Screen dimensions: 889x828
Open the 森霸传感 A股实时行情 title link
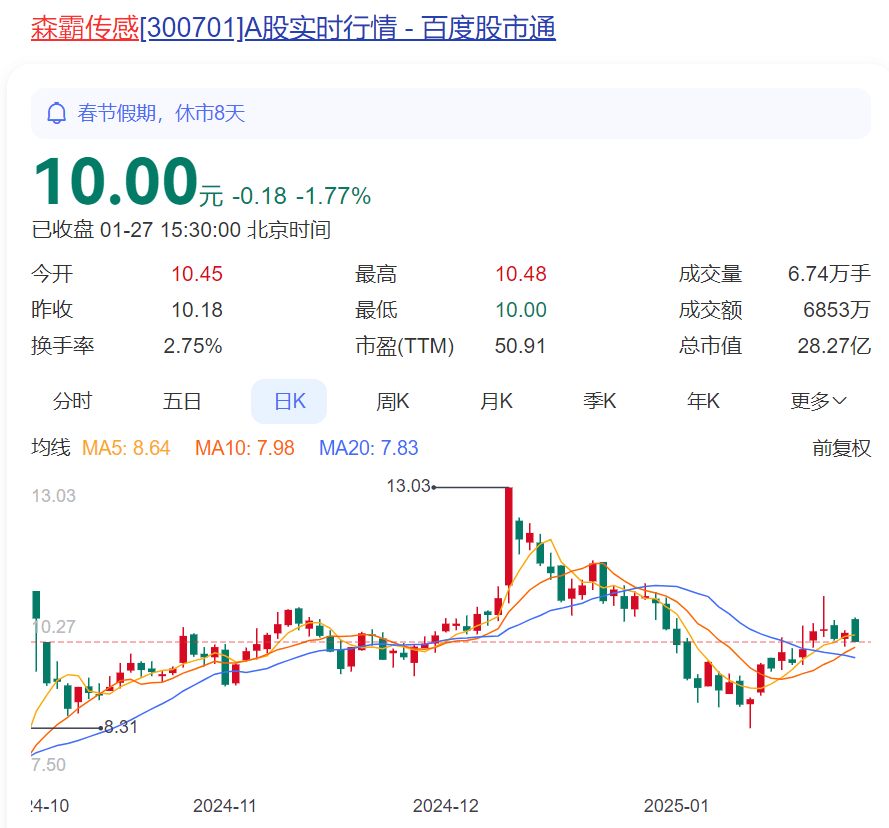click(293, 28)
